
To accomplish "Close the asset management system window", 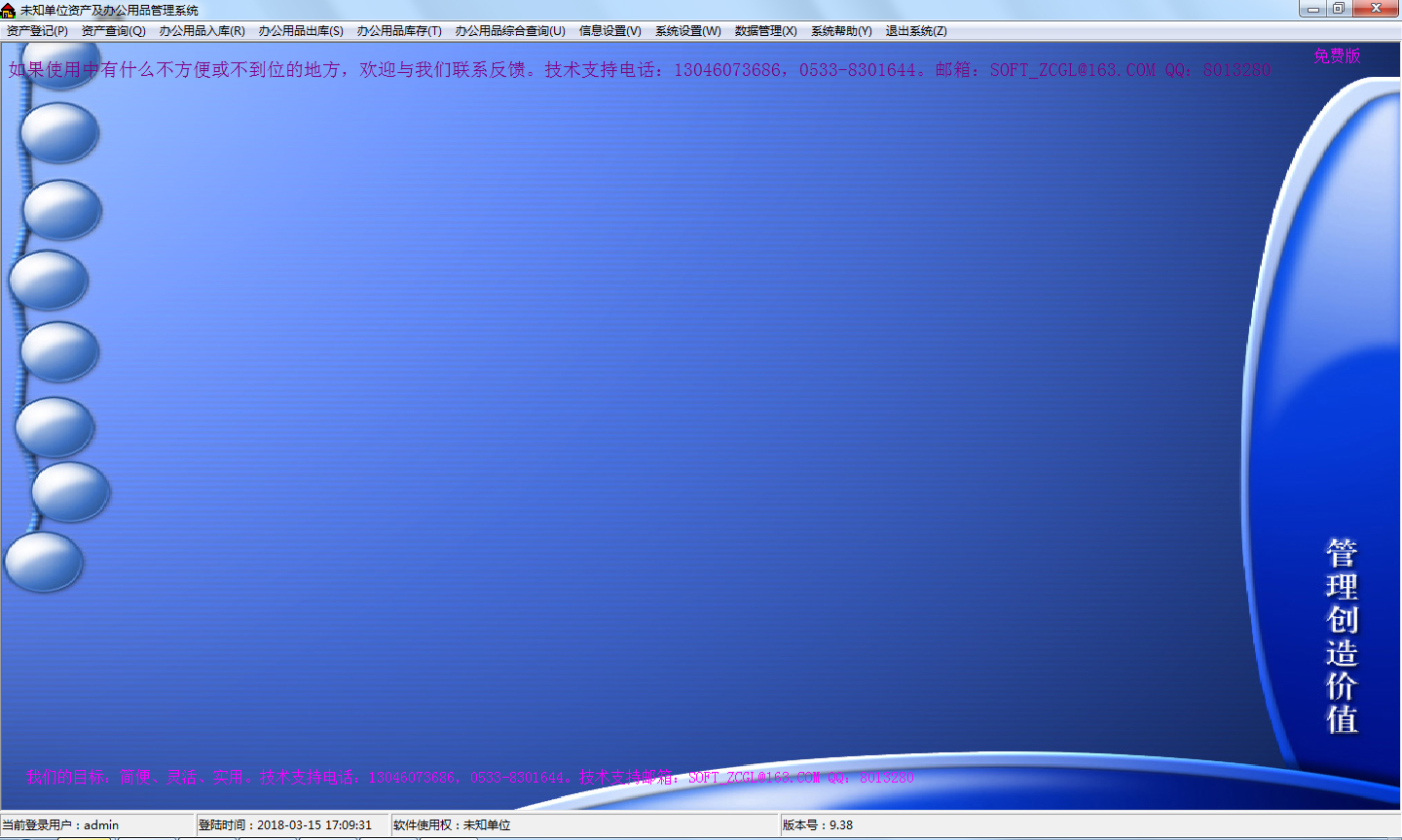I will pos(1376,9).
